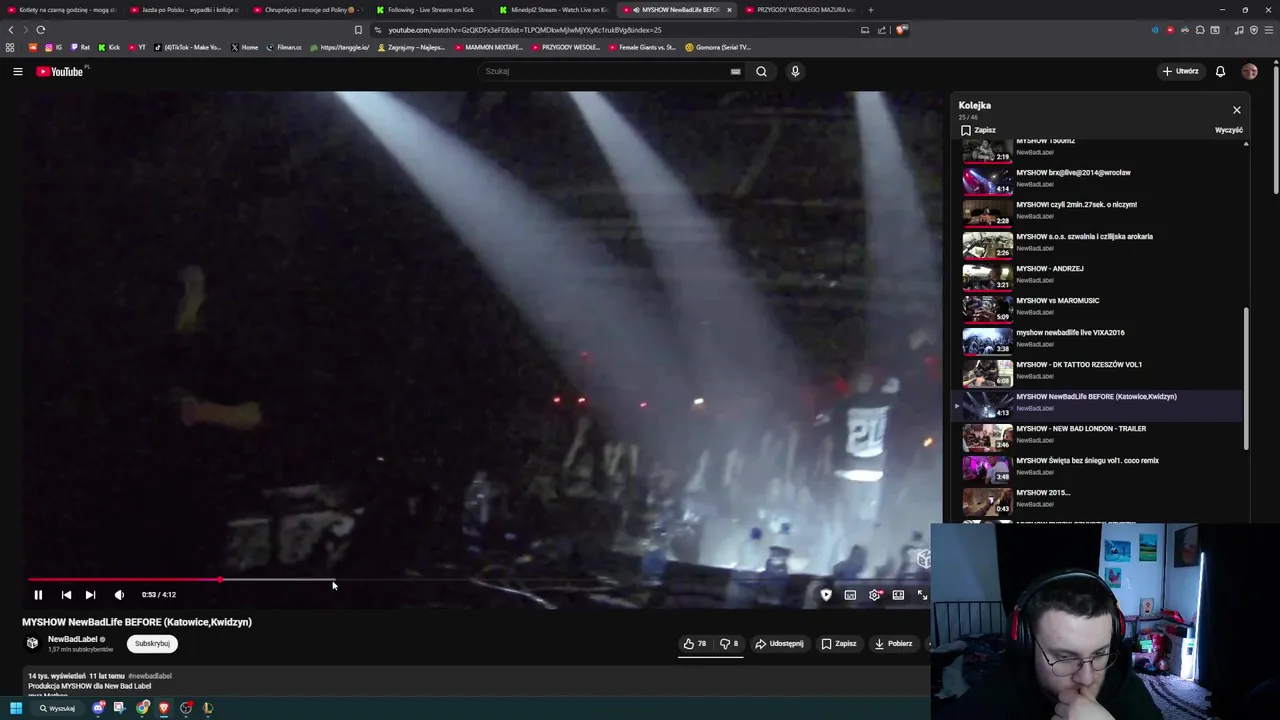Go back in browser history
Screen dimensions: 1280x720
tap(11, 30)
